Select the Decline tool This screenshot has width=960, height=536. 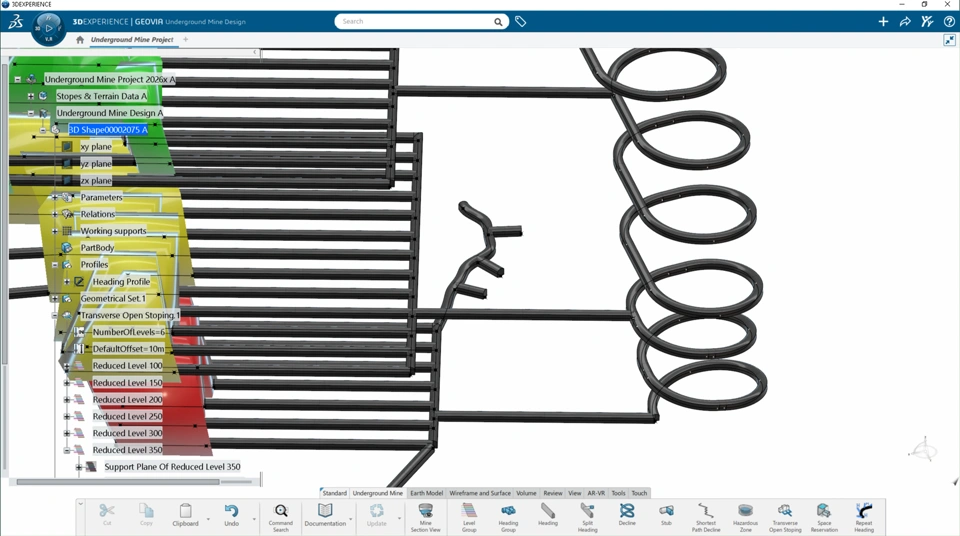click(627, 511)
